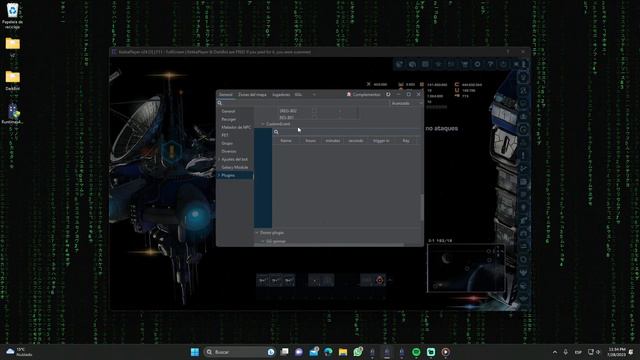Click the power logout icon in game toolbar
Viewport: 640px width, 360px height.
point(504,64)
